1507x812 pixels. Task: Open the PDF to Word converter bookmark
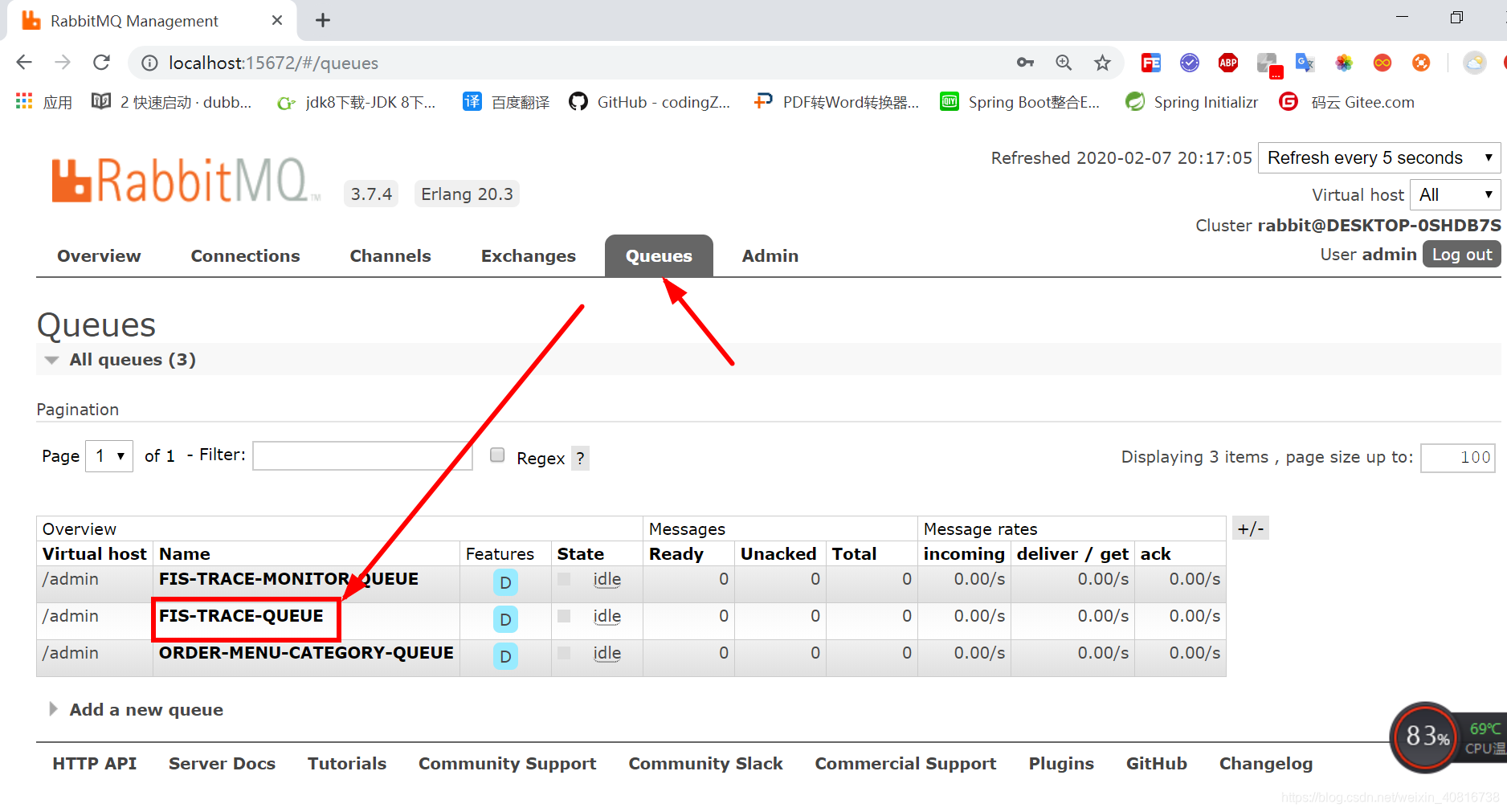coord(836,102)
